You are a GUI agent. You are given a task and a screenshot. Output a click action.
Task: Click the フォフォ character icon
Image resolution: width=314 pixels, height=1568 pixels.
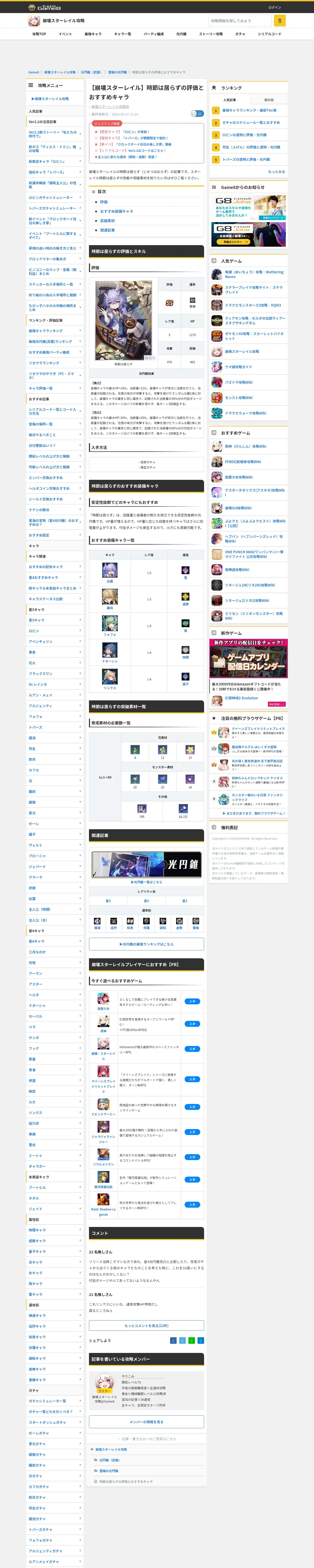[x=110, y=623]
